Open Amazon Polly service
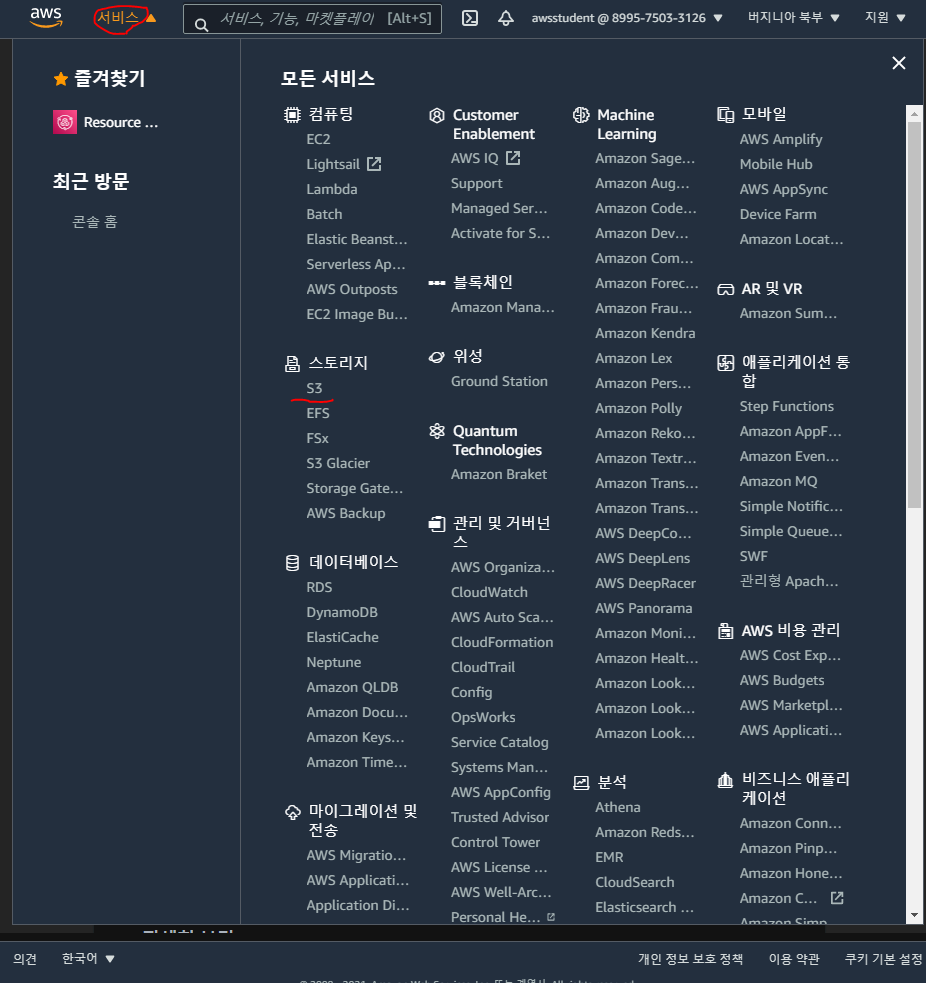The image size is (926, 983). 638,409
